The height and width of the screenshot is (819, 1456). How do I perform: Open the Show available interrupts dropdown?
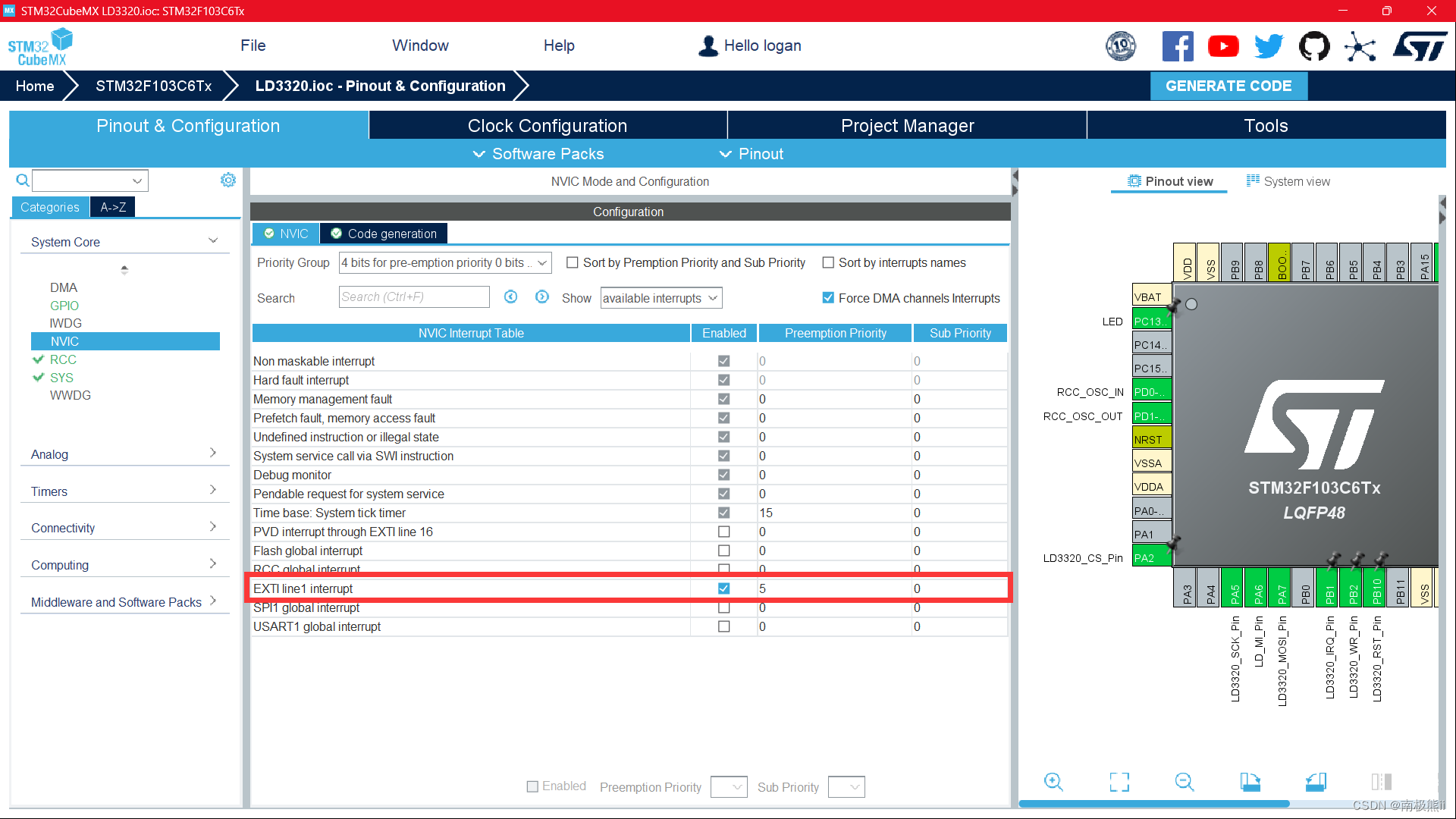pyautogui.click(x=661, y=298)
